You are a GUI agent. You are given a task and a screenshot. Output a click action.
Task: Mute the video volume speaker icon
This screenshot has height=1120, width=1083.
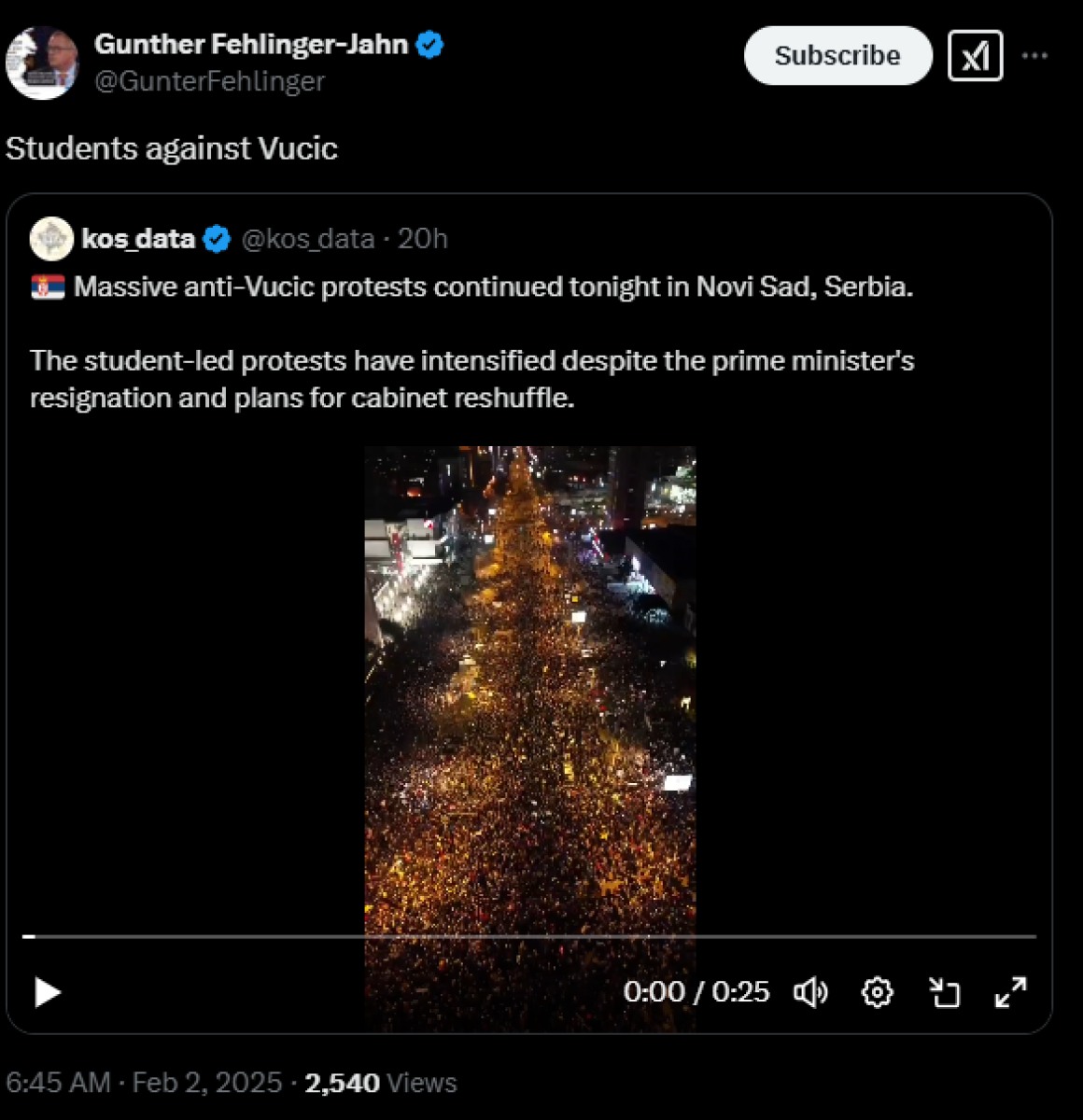810,992
